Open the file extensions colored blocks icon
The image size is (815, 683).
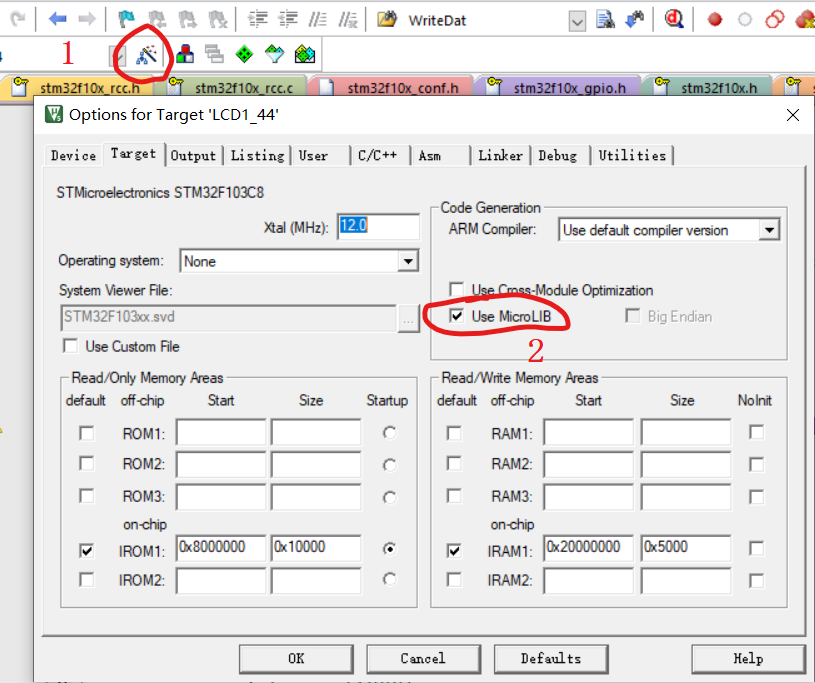[x=185, y=54]
